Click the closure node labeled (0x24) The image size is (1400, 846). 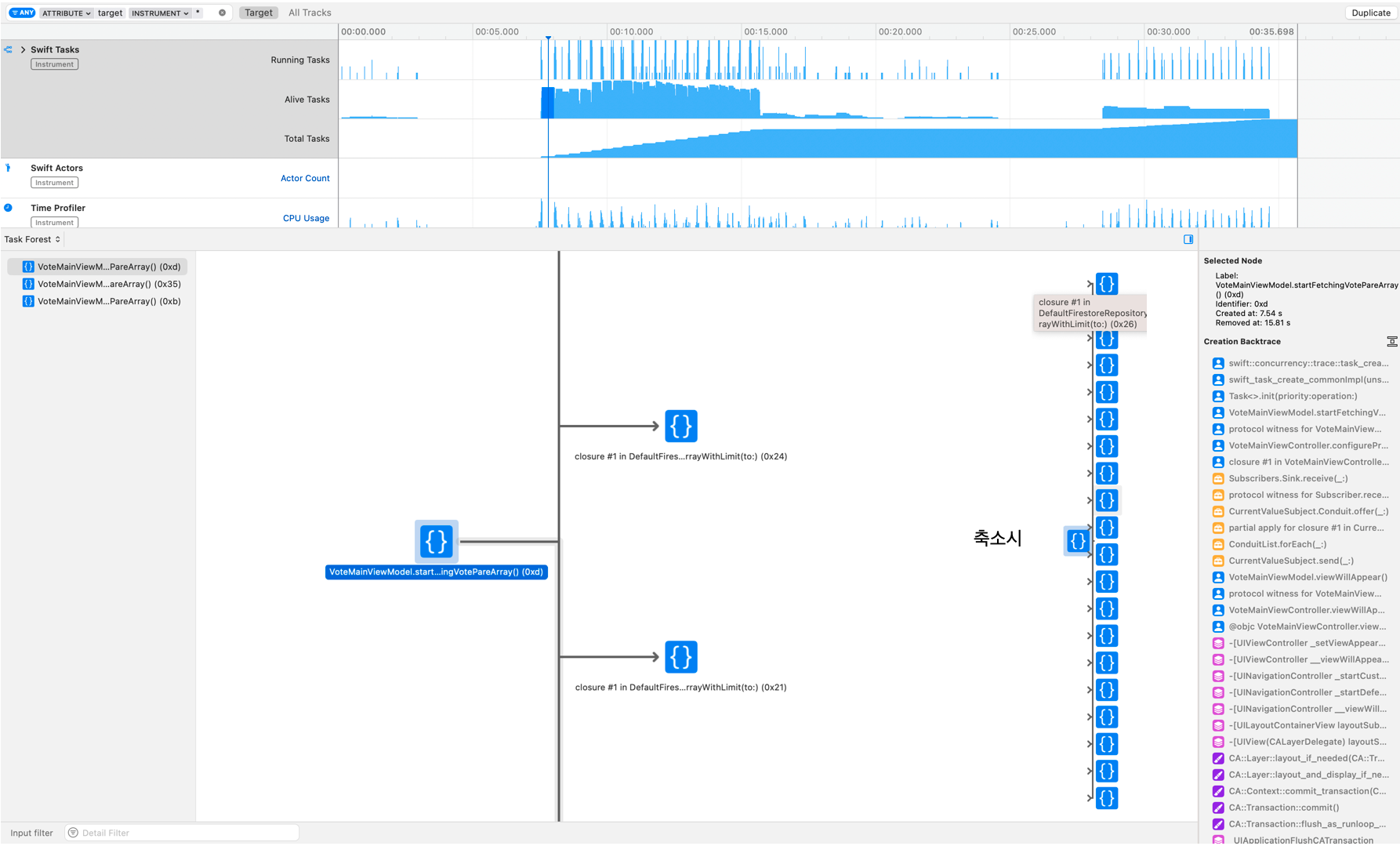pyautogui.click(x=681, y=426)
